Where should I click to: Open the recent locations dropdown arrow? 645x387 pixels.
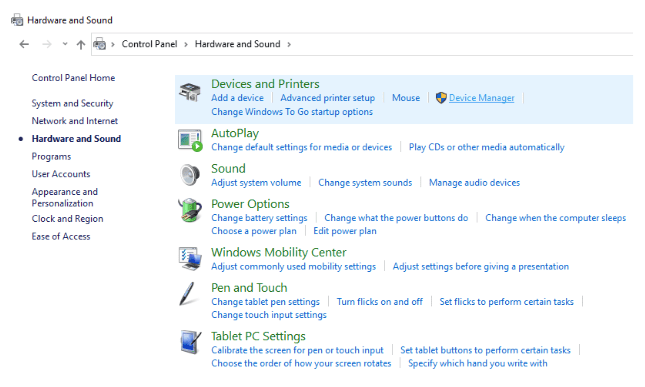[x=65, y=44]
